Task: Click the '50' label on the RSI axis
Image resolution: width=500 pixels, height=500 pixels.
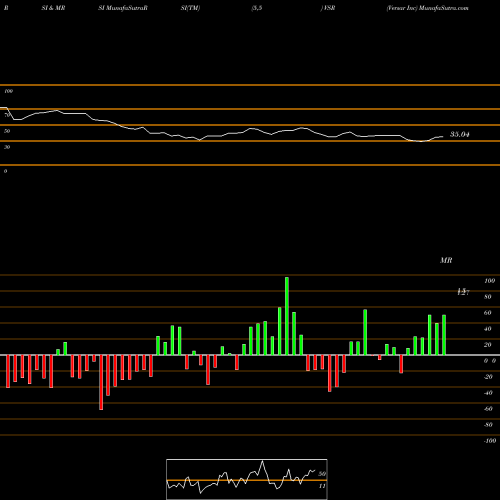Action: [x=7, y=131]
